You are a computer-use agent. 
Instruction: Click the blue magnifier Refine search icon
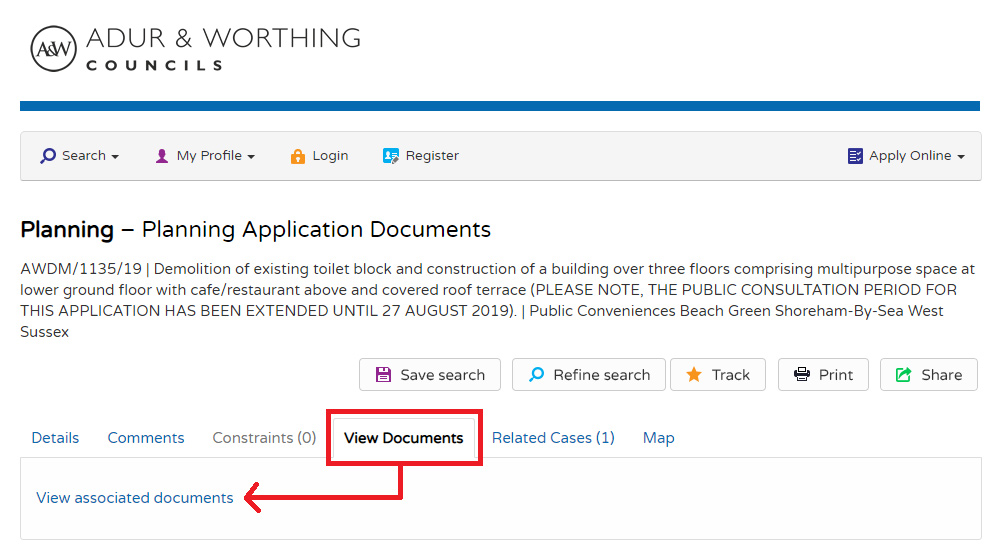pos(537,374)
